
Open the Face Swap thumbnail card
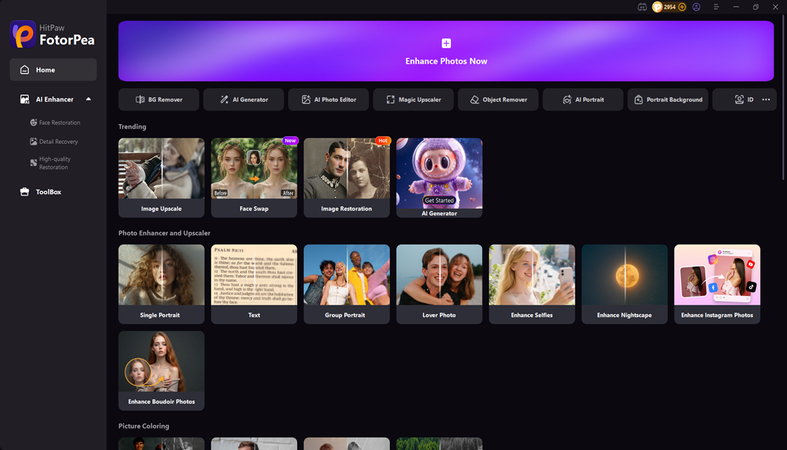click(254, 178)
